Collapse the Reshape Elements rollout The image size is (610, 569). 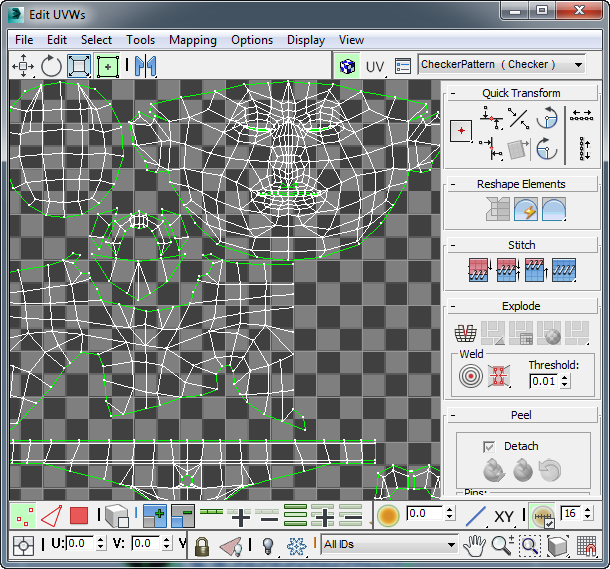453,184
